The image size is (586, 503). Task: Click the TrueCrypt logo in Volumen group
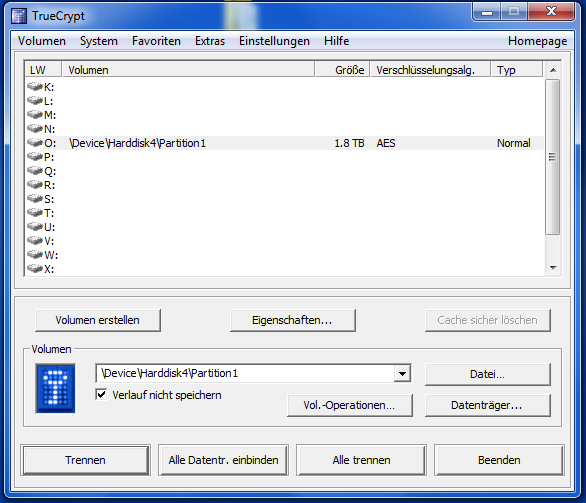55,388
